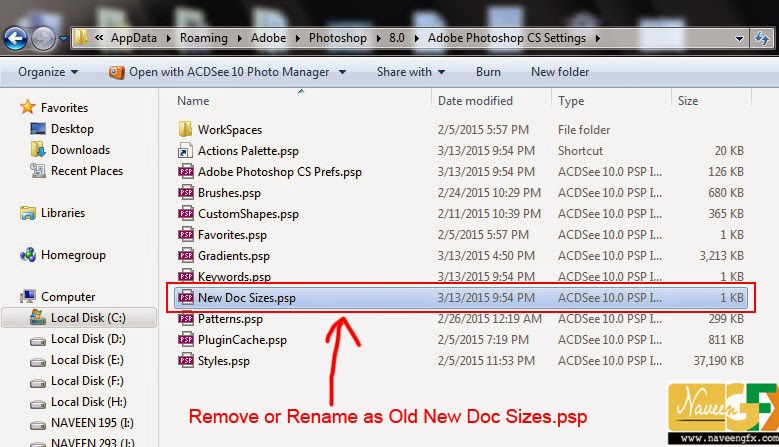Screen dimensions: 779x447
Task: Click the Recent Places icon
Action: (x=38, y=170)
